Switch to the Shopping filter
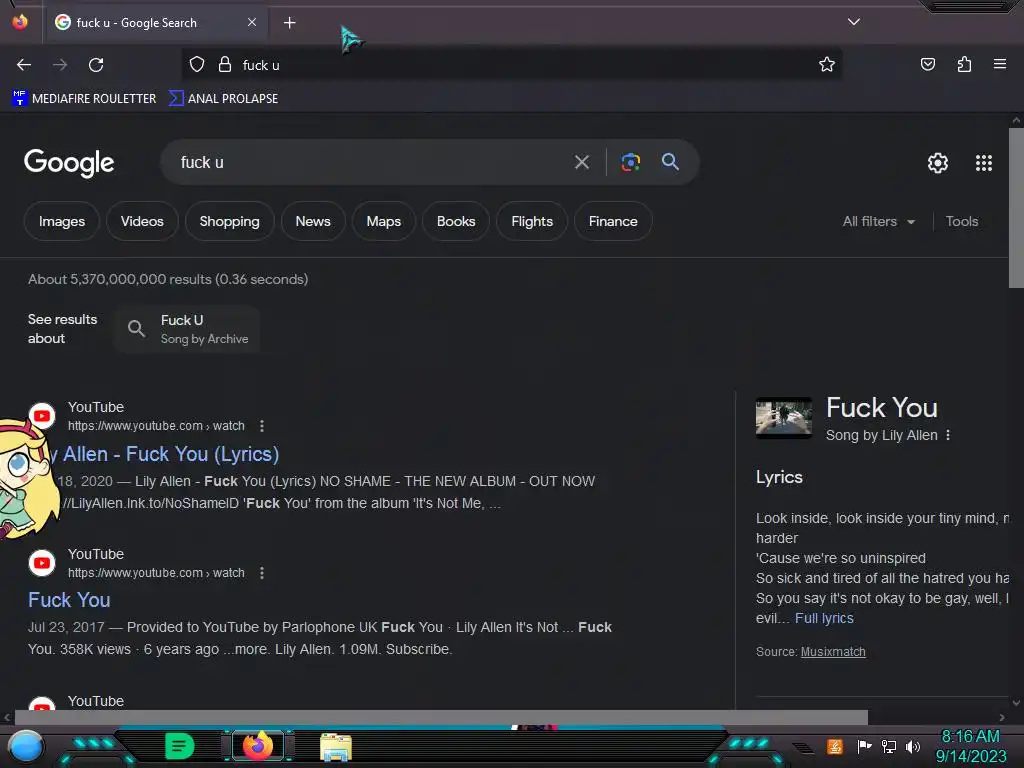This screenshot has width=1024, height=768. tap(229, 221)
